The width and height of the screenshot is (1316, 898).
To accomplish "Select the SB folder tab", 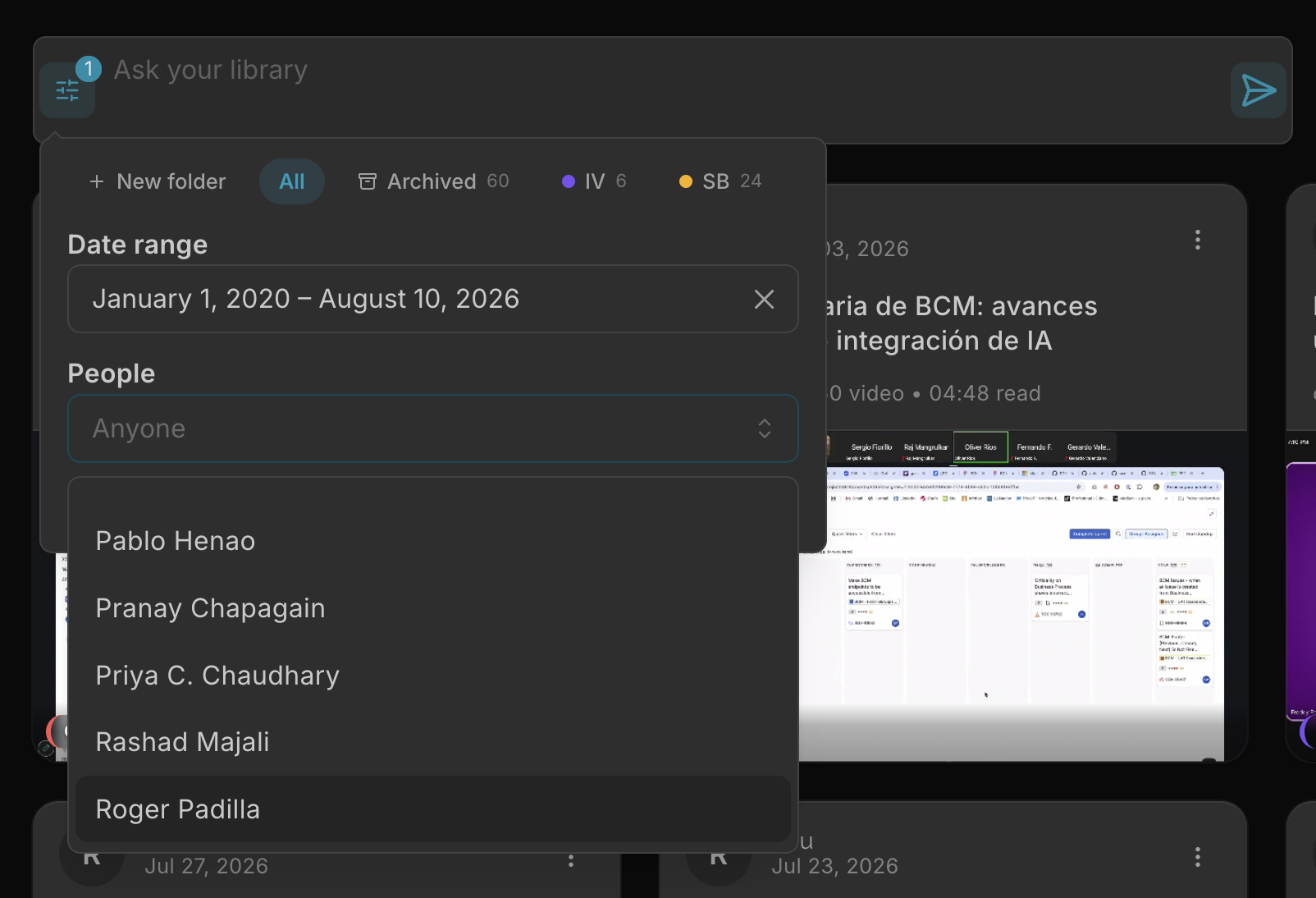I will (720, 181).
